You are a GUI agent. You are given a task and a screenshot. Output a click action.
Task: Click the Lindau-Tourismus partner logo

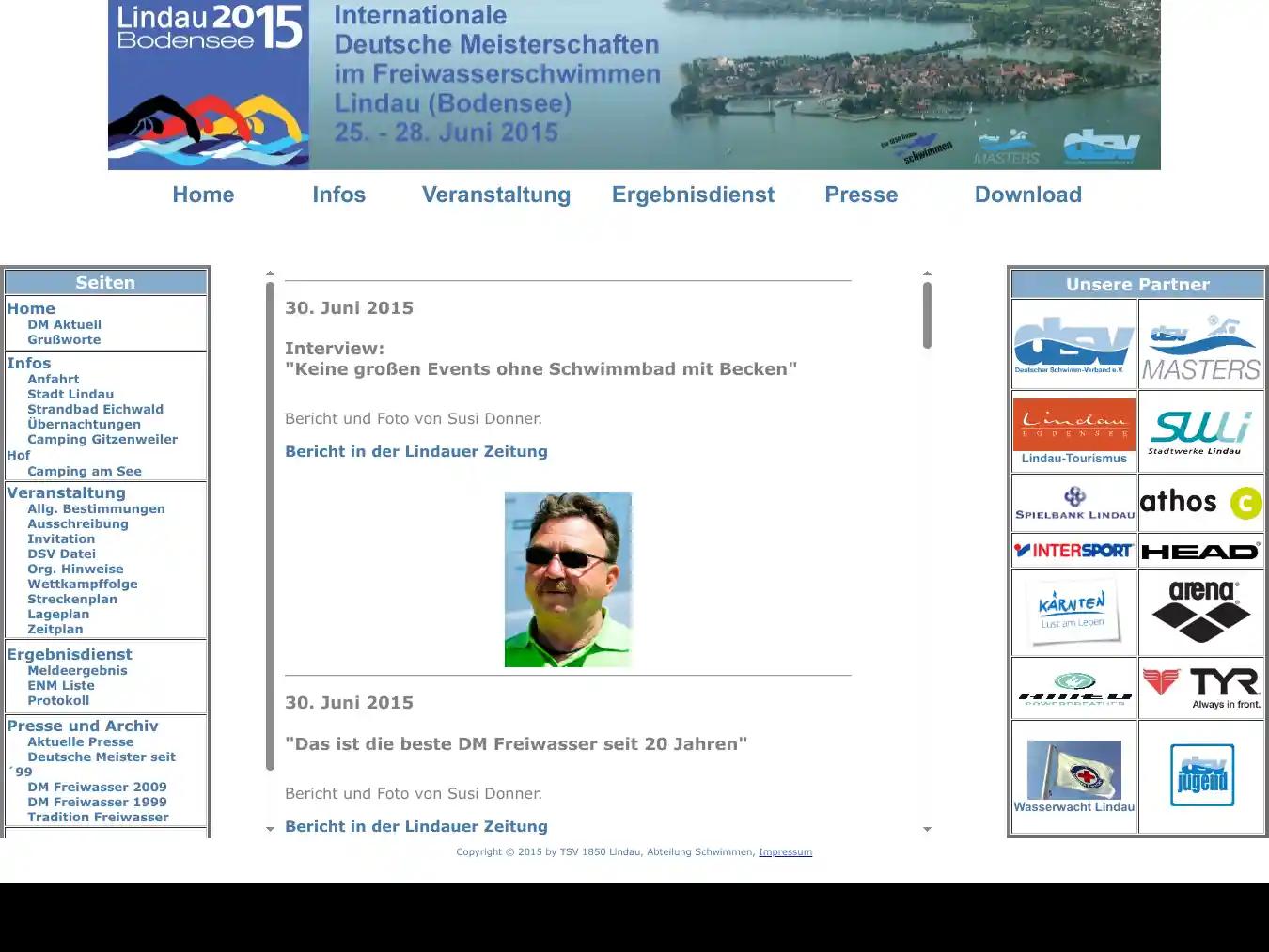pos(1073,430)
